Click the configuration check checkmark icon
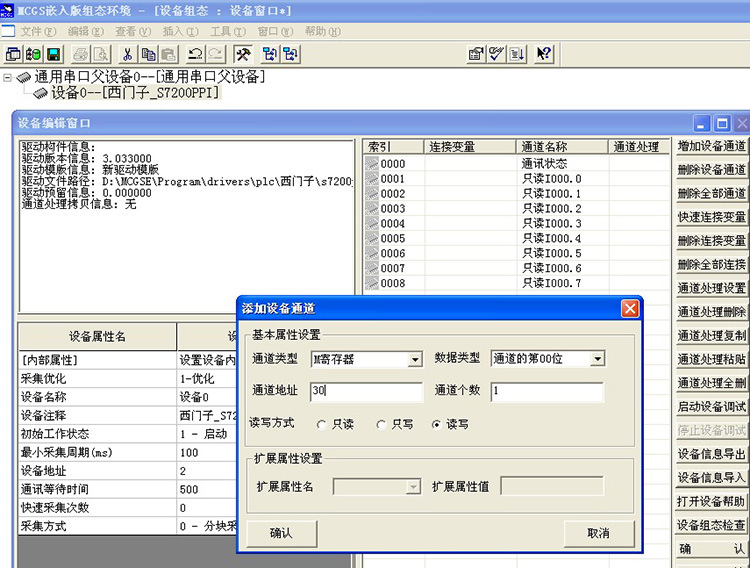Screen dimensions: 750x568 click(x=496, y=54)
